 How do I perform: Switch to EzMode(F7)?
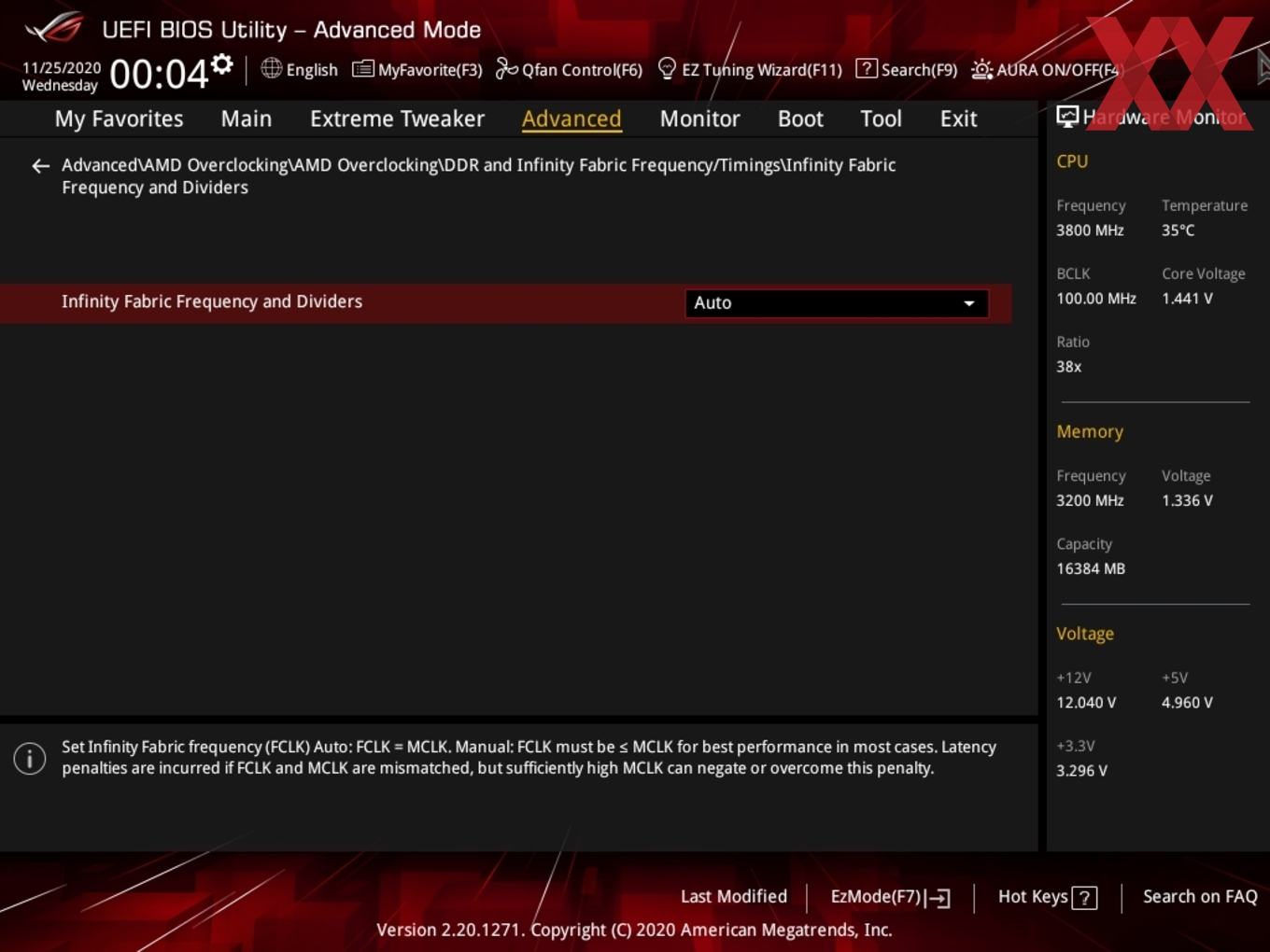[890, 897]
